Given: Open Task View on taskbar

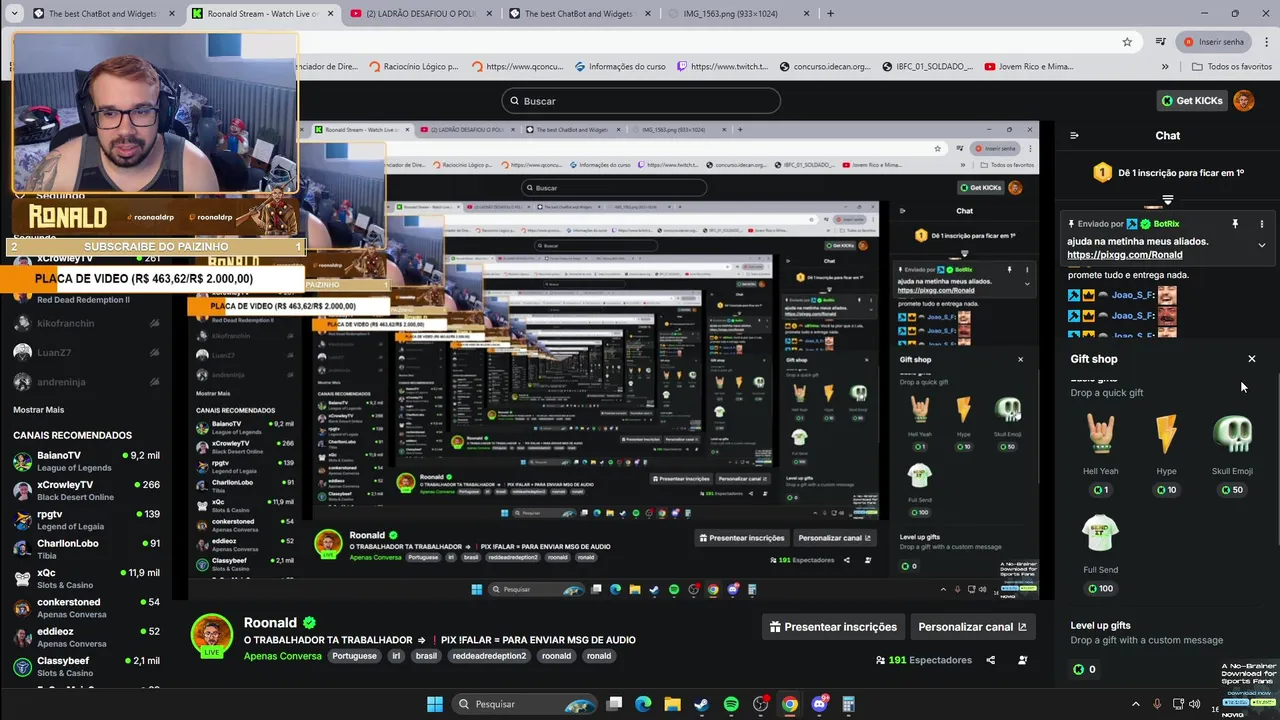Looking at the screenshot, I should (615, 704).
